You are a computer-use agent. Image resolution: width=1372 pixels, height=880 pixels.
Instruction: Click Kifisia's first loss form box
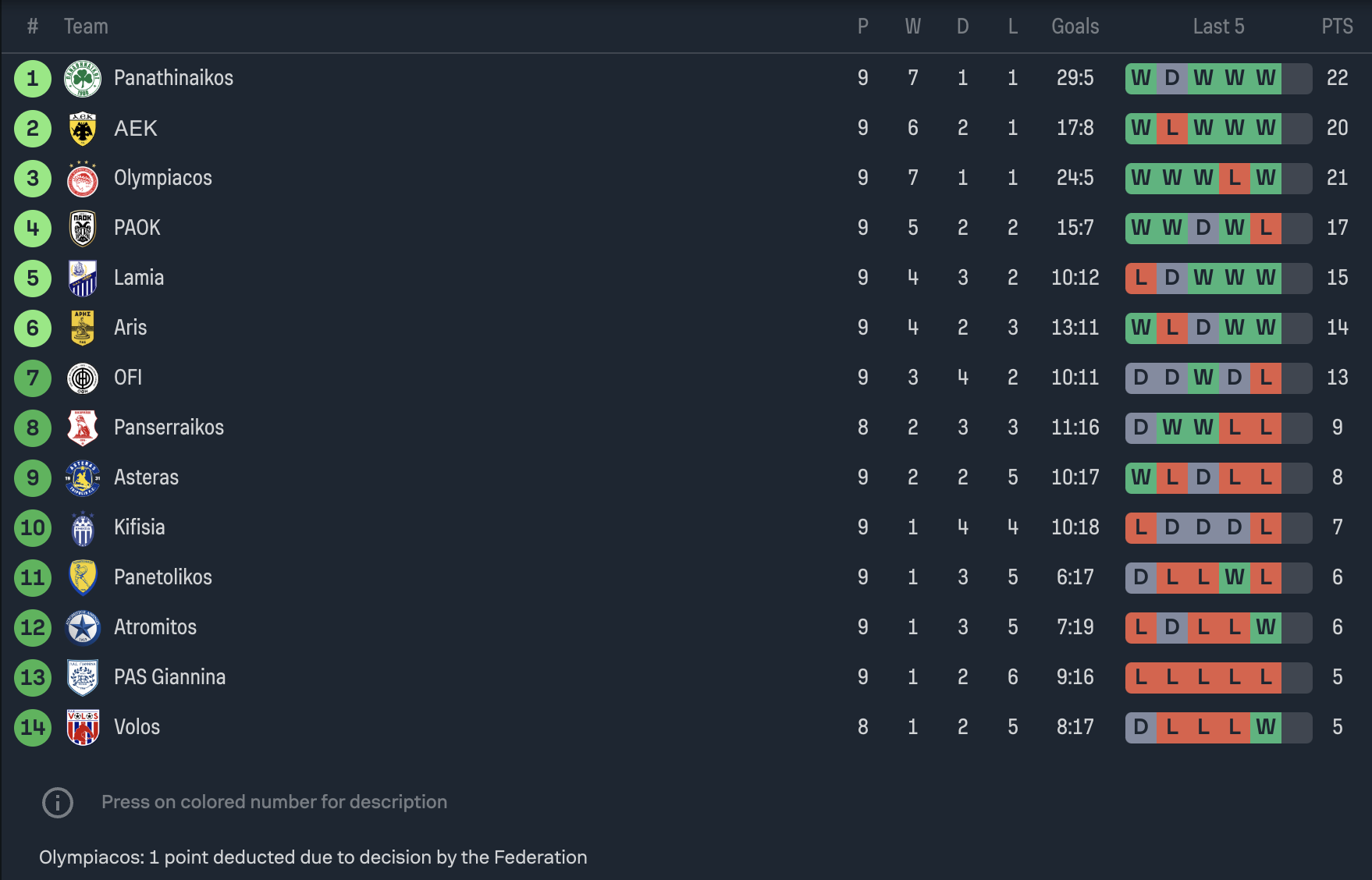1141,527
